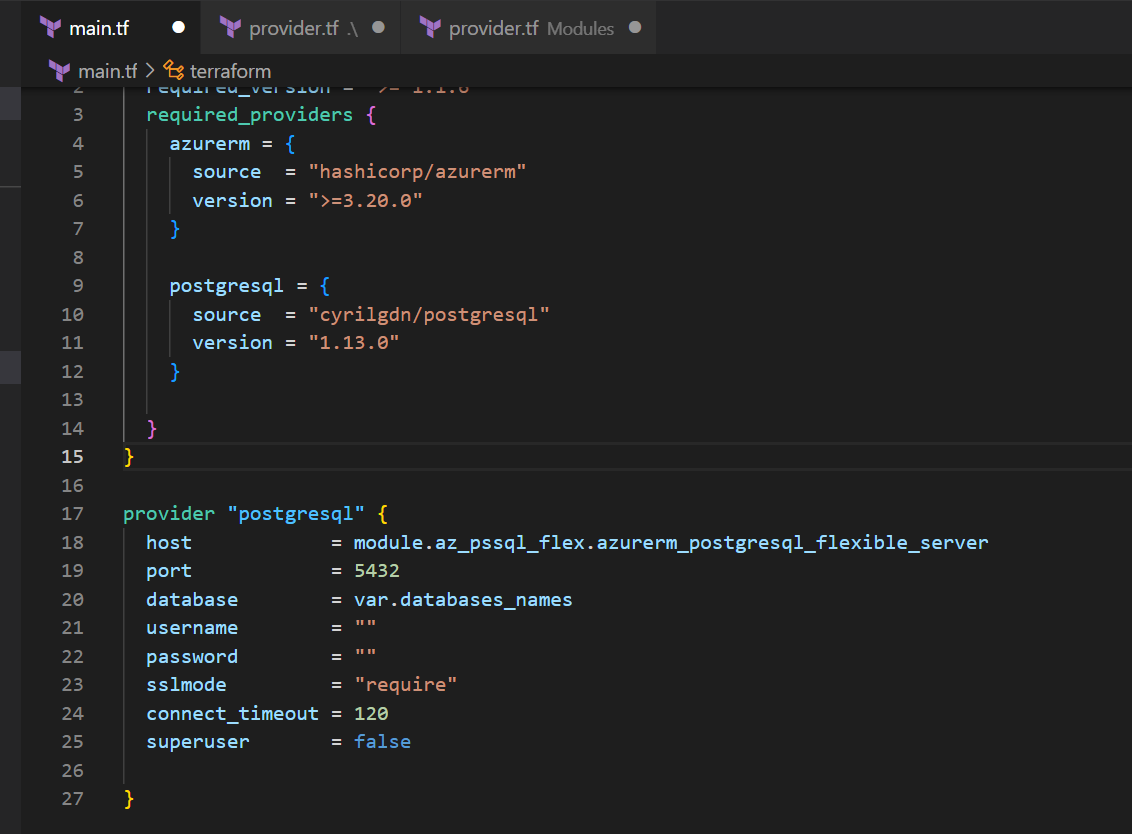Screen dimensions: 1132x834
Task: Open the provider.tf .\ tab
Action: coord(302,28)
